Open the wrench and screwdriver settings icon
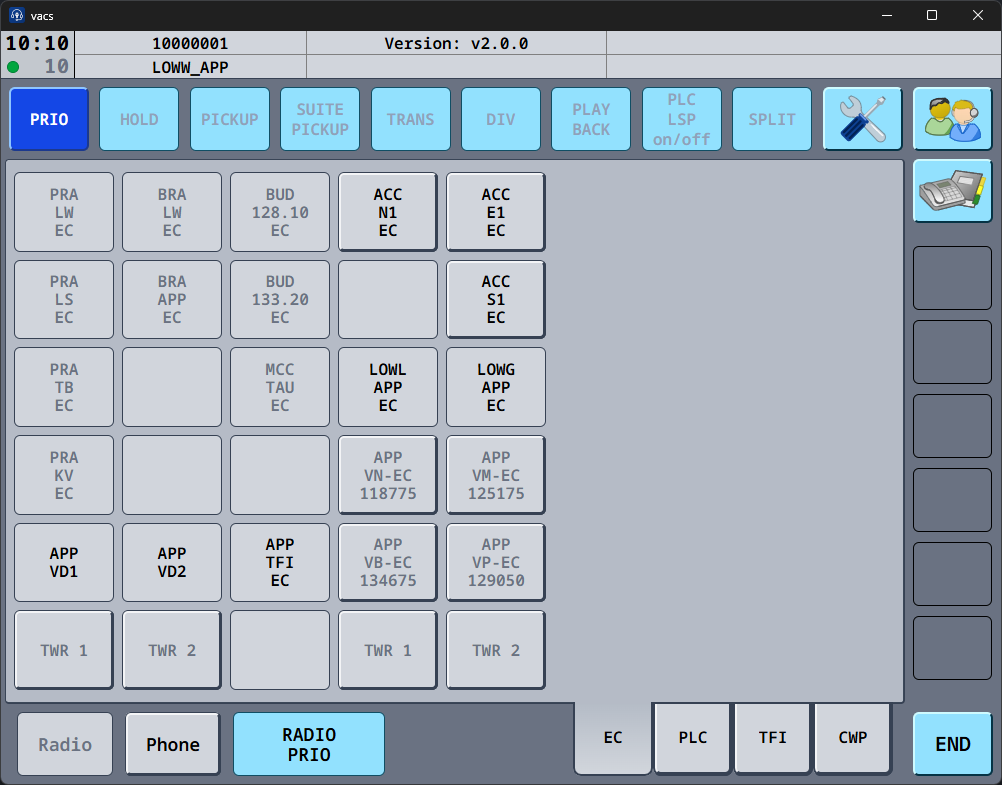1002x785 pixels. (x=862, y=119)
